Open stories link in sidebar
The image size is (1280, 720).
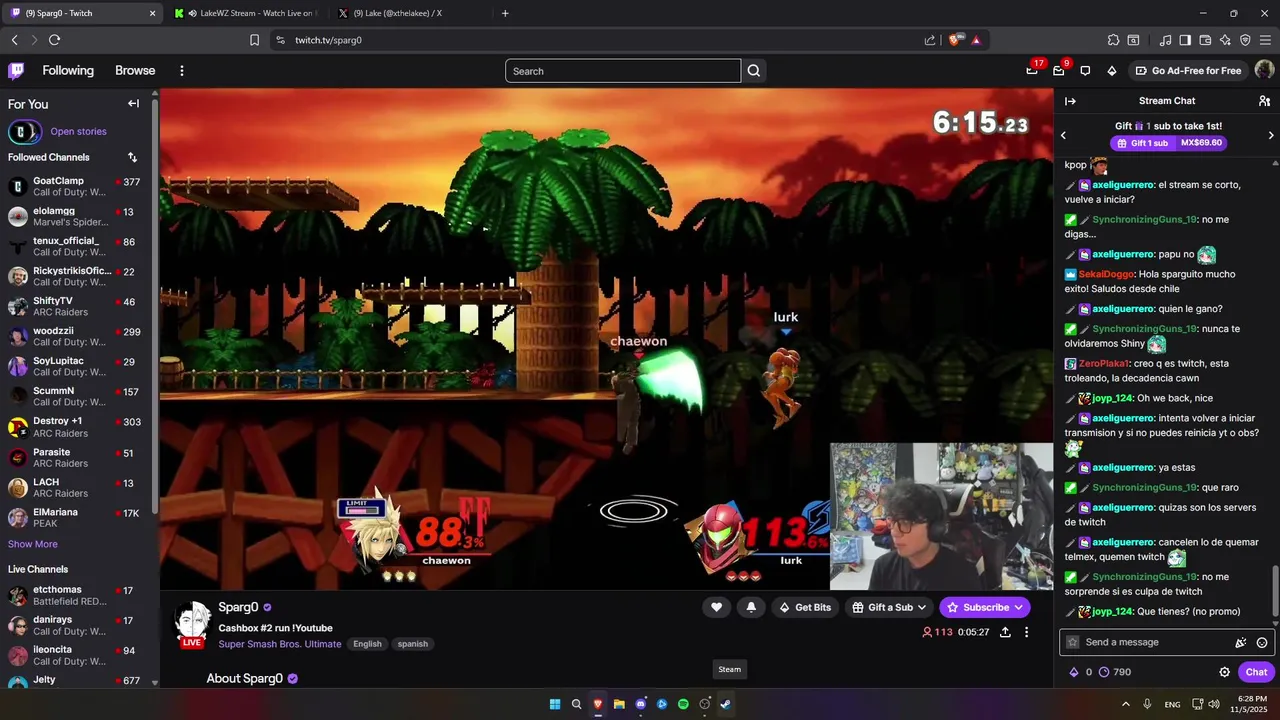[x=78, y=131]
